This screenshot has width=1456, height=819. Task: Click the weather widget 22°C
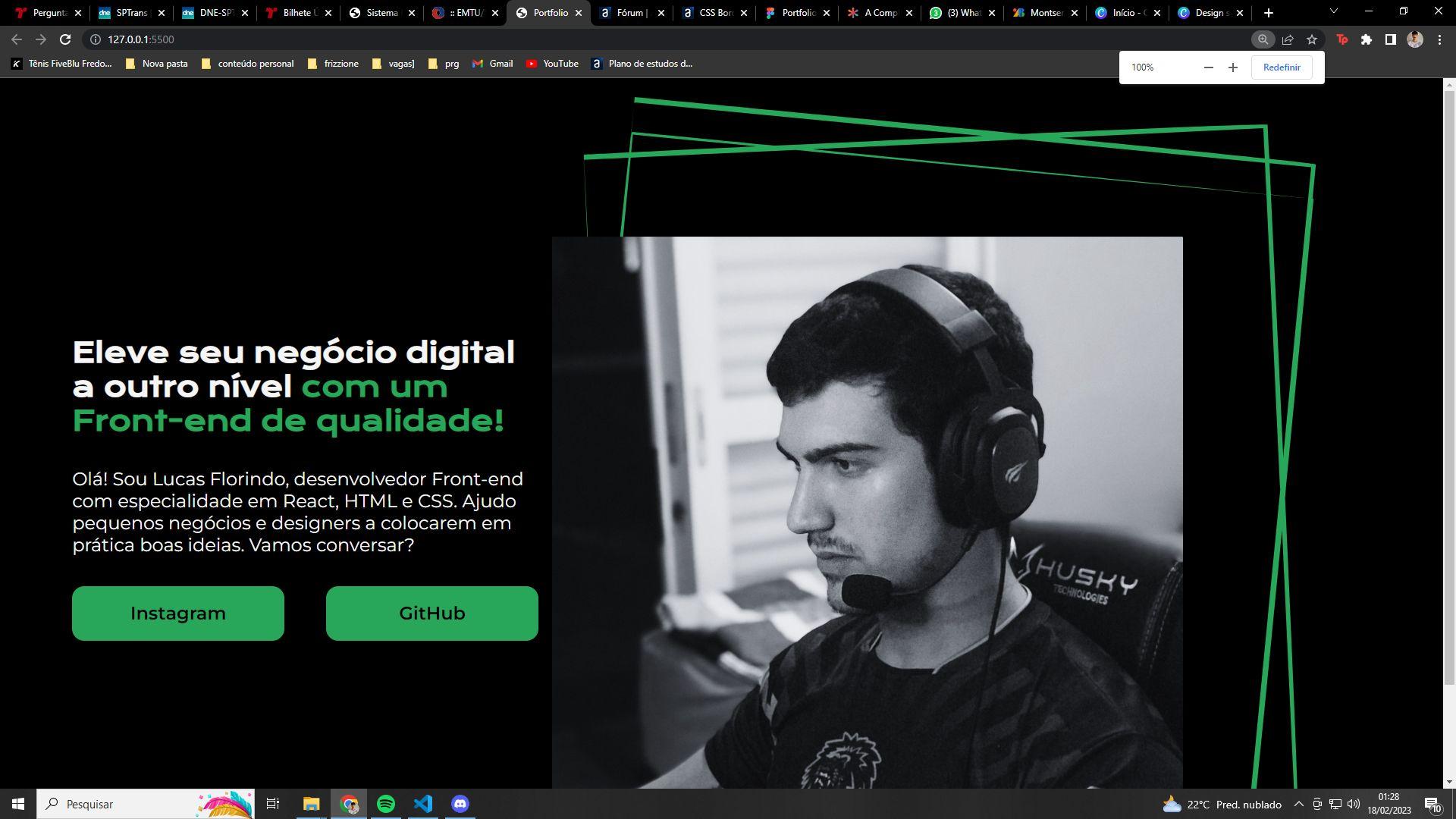tap(1222, 804)
